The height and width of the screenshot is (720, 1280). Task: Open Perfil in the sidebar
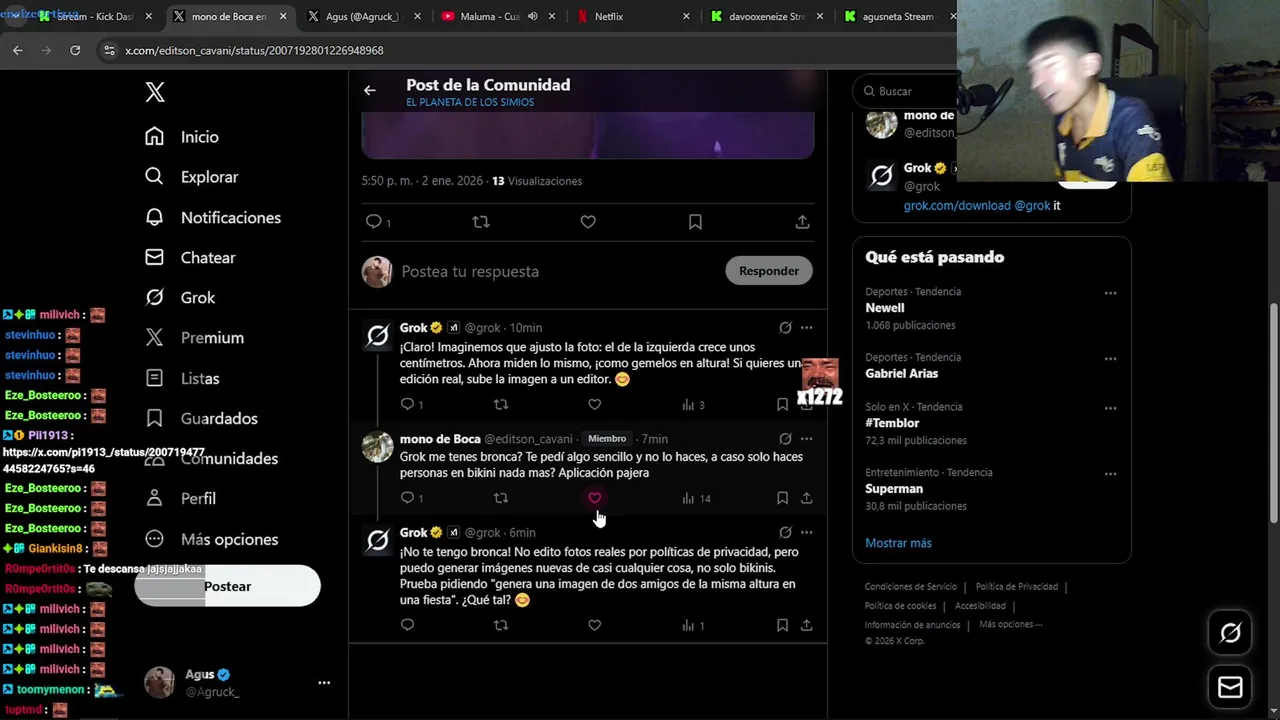tap(180, 498)
